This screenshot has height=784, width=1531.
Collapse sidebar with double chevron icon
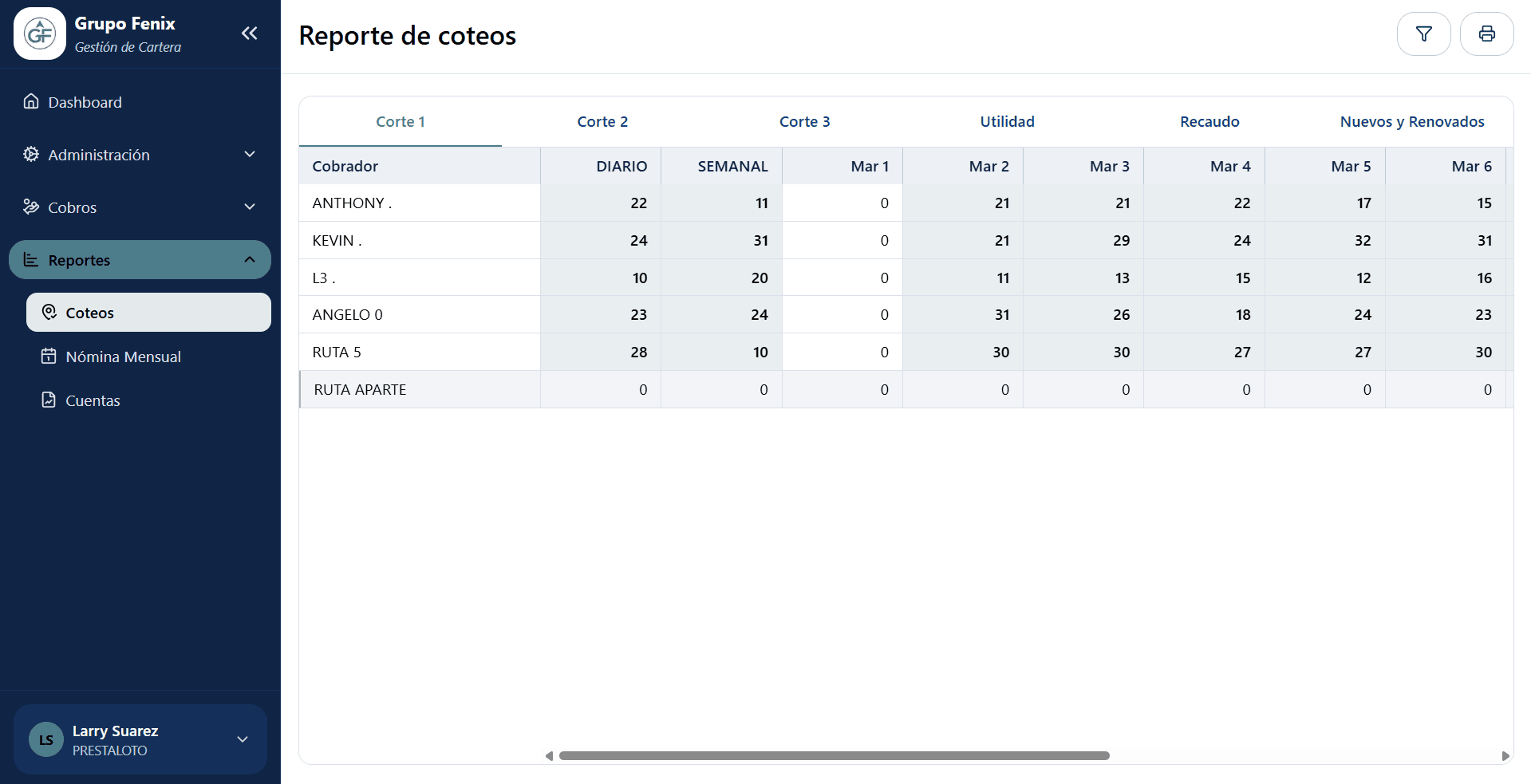[249, 33]
